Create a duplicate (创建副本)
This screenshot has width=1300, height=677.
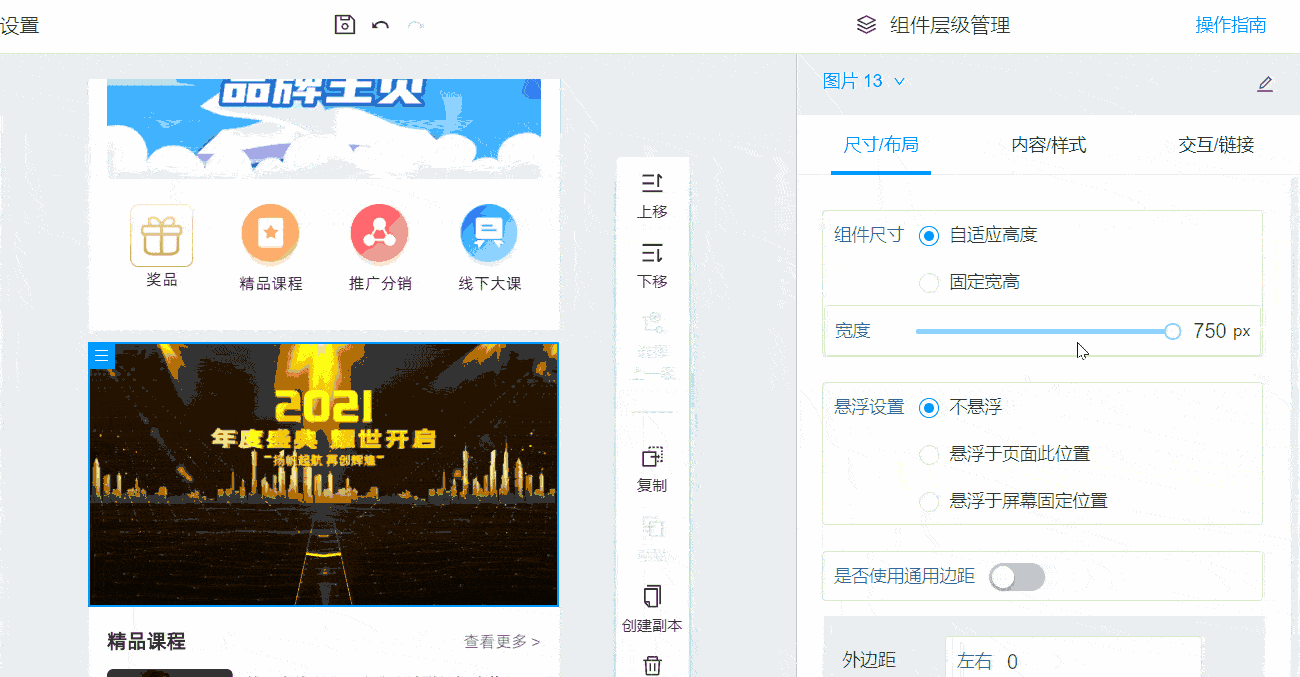coord(652,609)
